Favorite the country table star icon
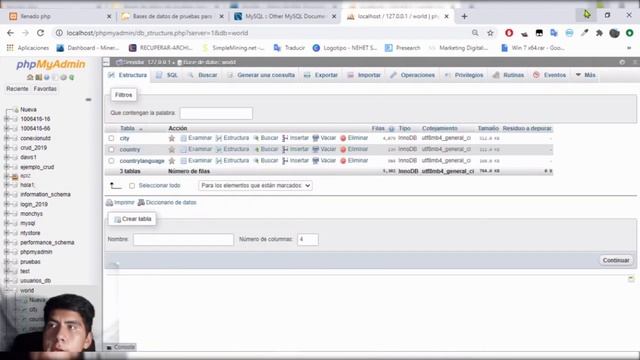 click(172, 149)
